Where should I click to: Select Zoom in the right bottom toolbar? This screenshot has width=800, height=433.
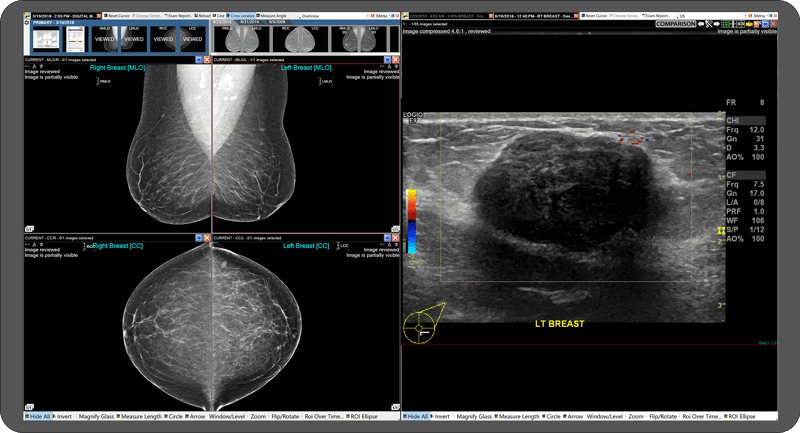tap(635, 417)
